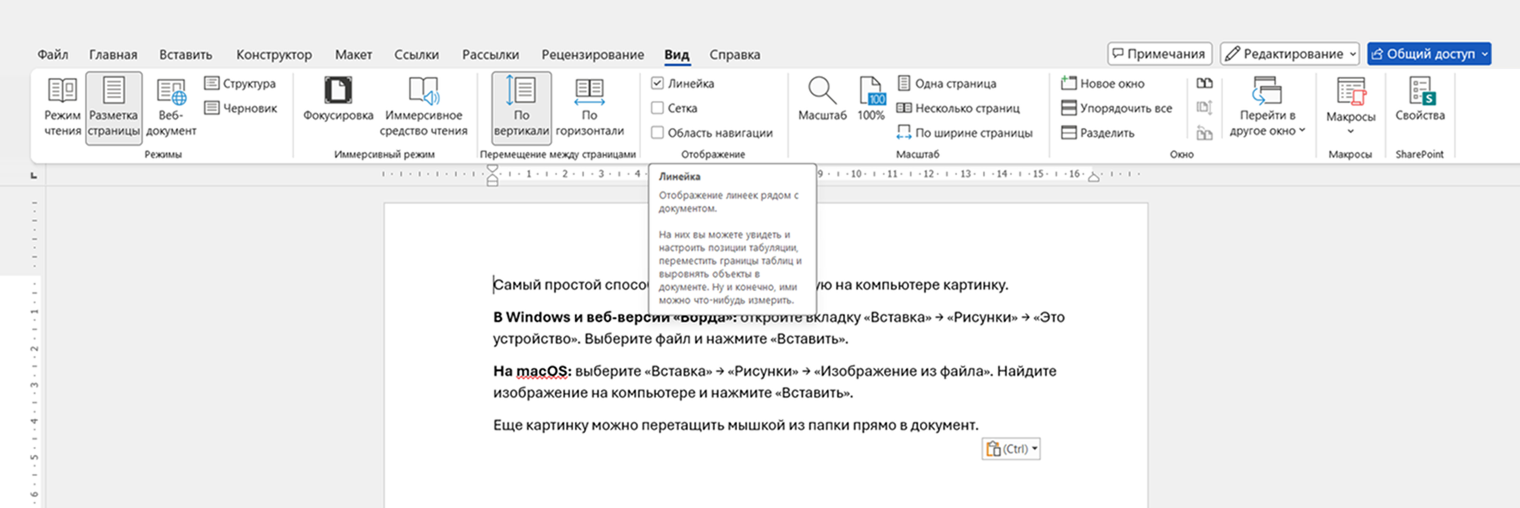Switch to the References (Ссылки) tab
1520x508 pixels.
pyautogui.click(x=417, y=55)
